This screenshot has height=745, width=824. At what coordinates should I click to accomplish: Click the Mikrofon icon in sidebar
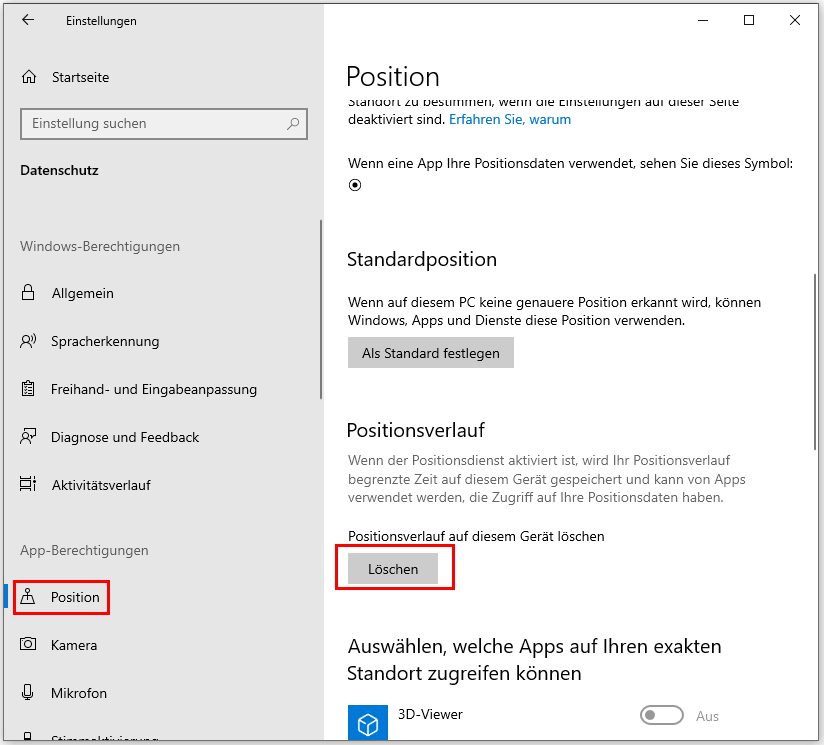[29, 693]
